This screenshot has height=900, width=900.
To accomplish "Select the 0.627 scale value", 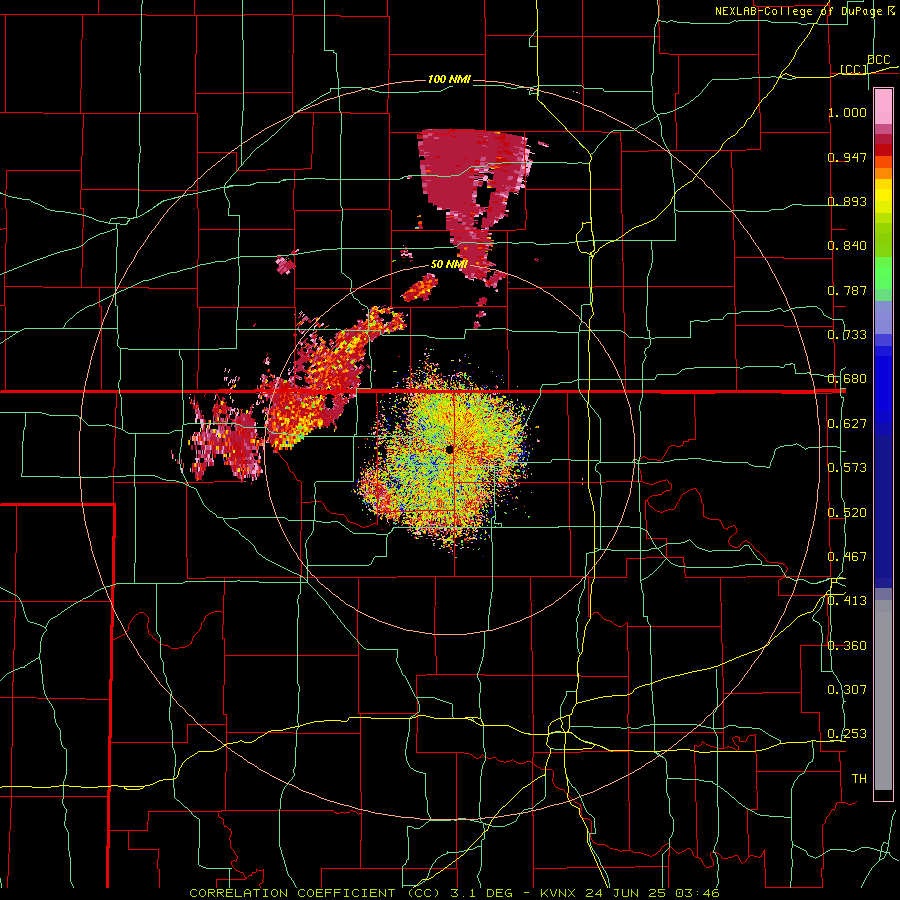I will click(x=847, y=424).
